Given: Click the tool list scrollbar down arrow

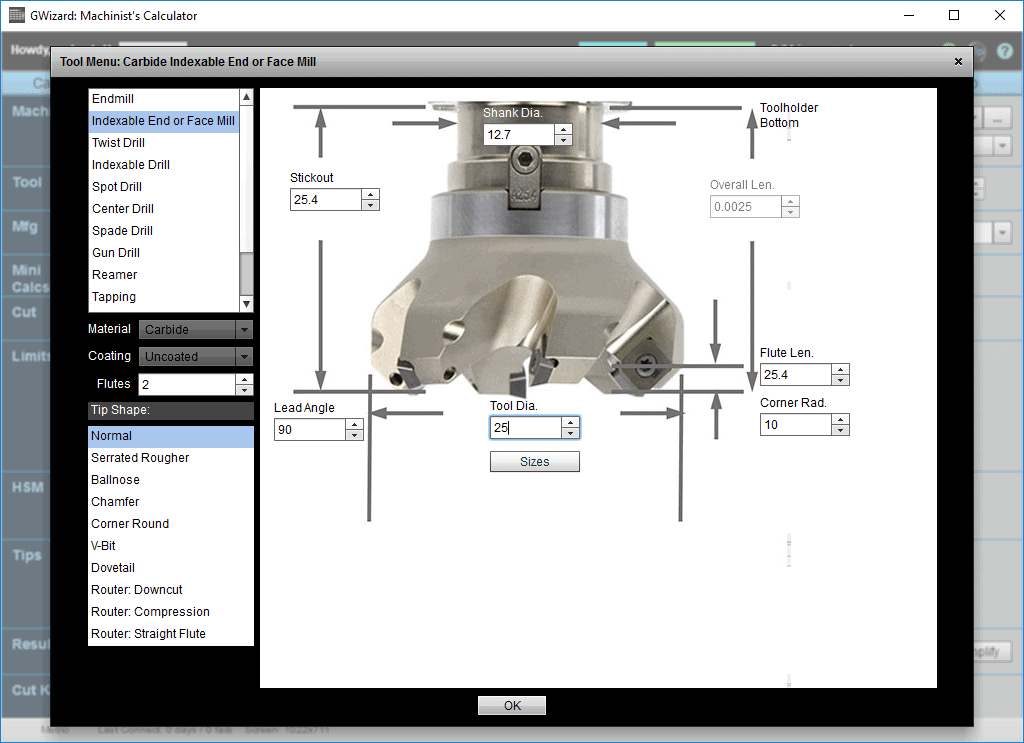Looking at the screenshot, I should click(x=246, y=304).
